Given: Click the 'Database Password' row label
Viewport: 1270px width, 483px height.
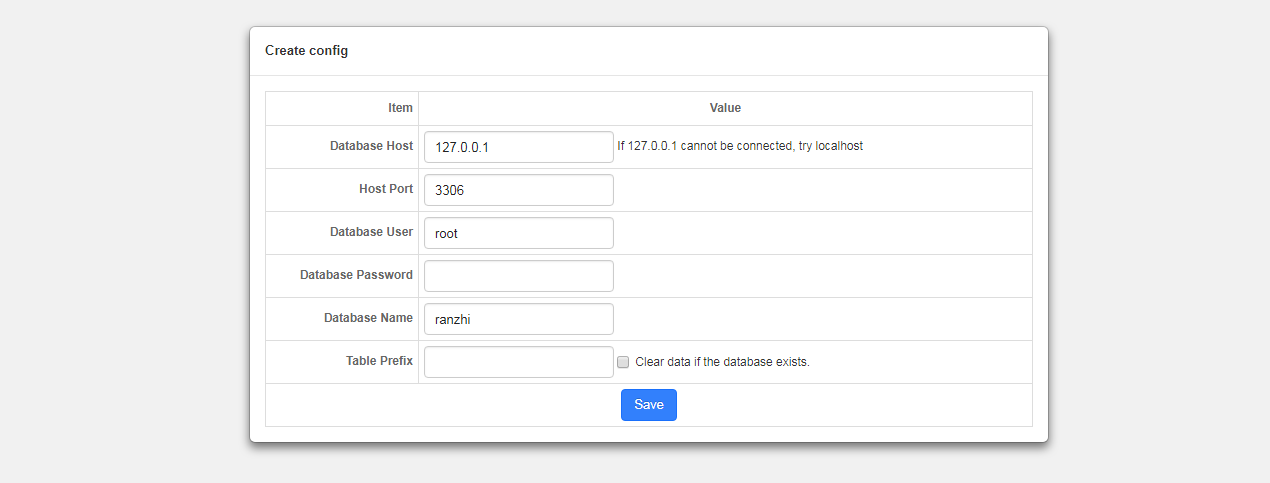Looking at the screenshot, I should click(x=356, y=275).
